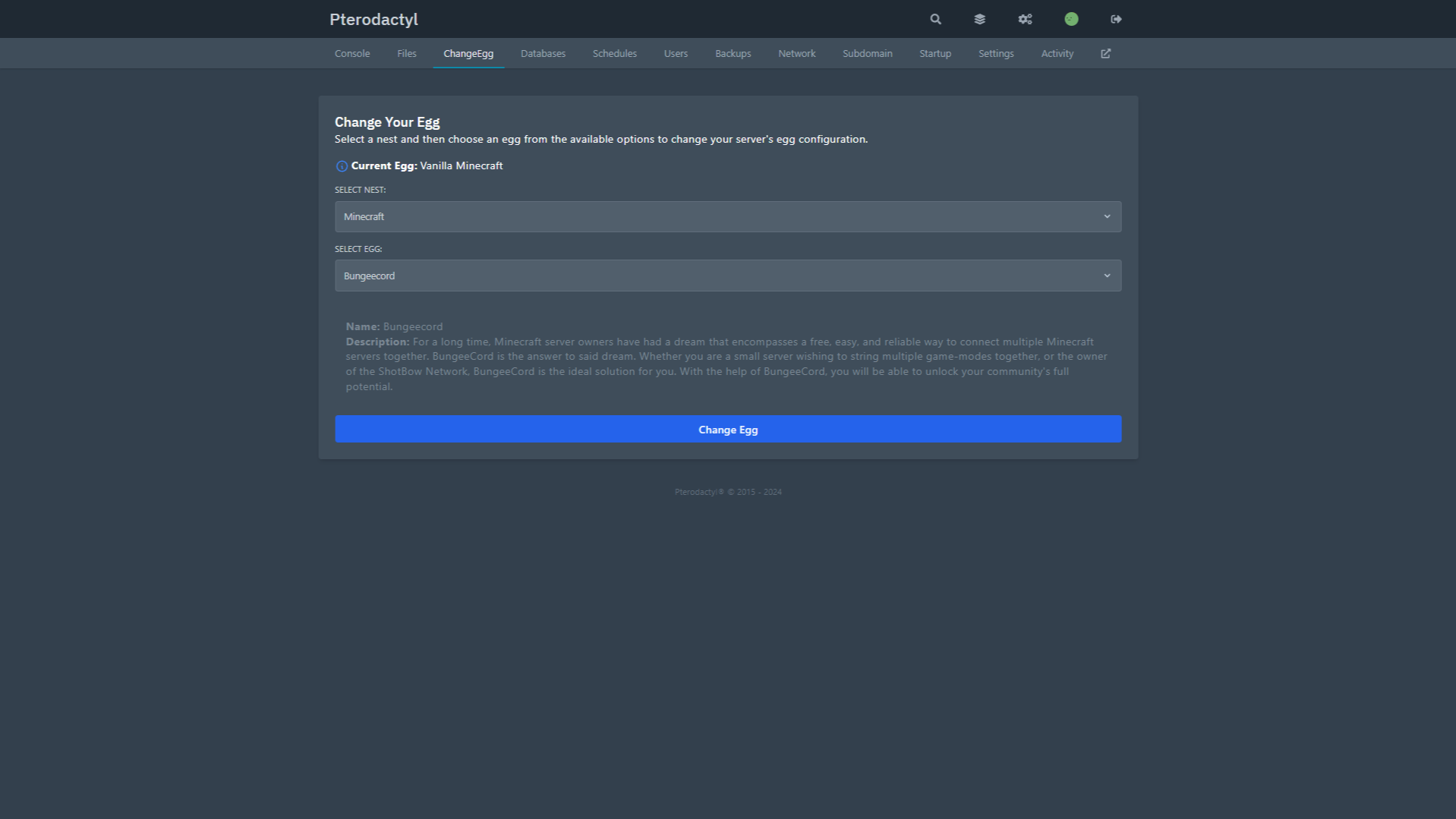1456x819 pixels.
Task: Open the Subdomain tab
Action: click(x=867, y=53)
